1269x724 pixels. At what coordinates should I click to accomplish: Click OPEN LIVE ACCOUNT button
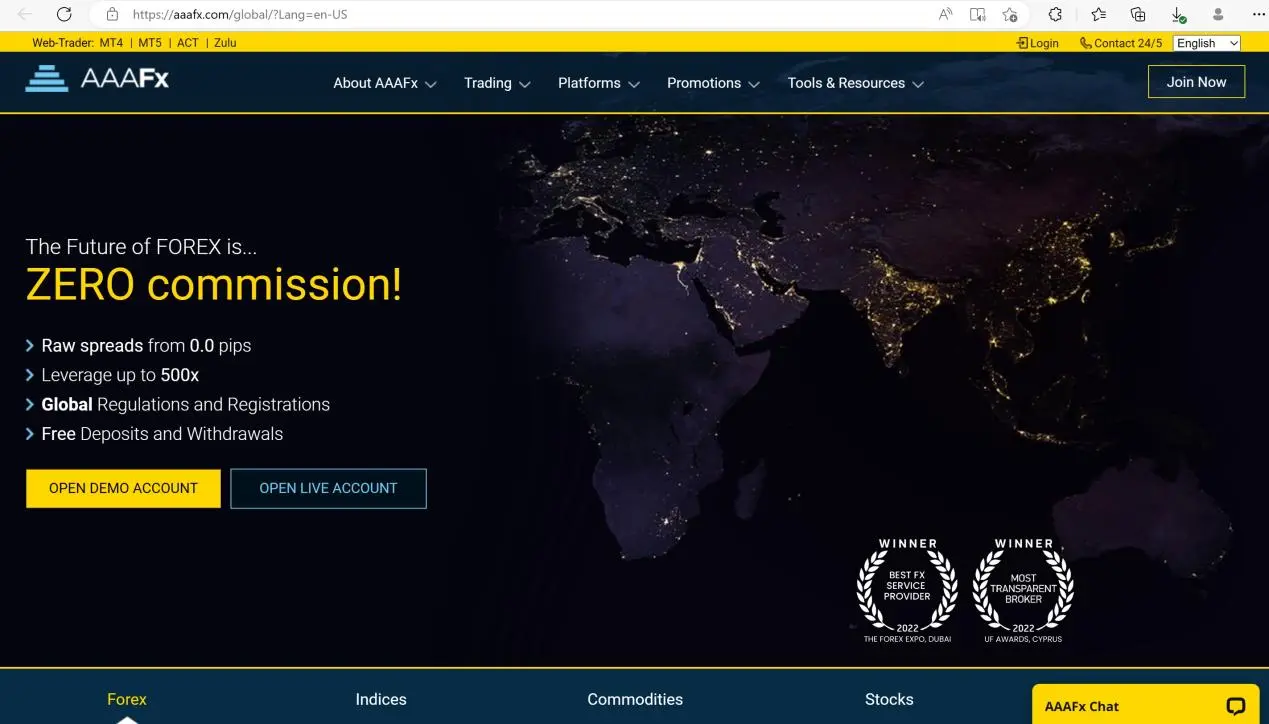[x=328, y=488]
